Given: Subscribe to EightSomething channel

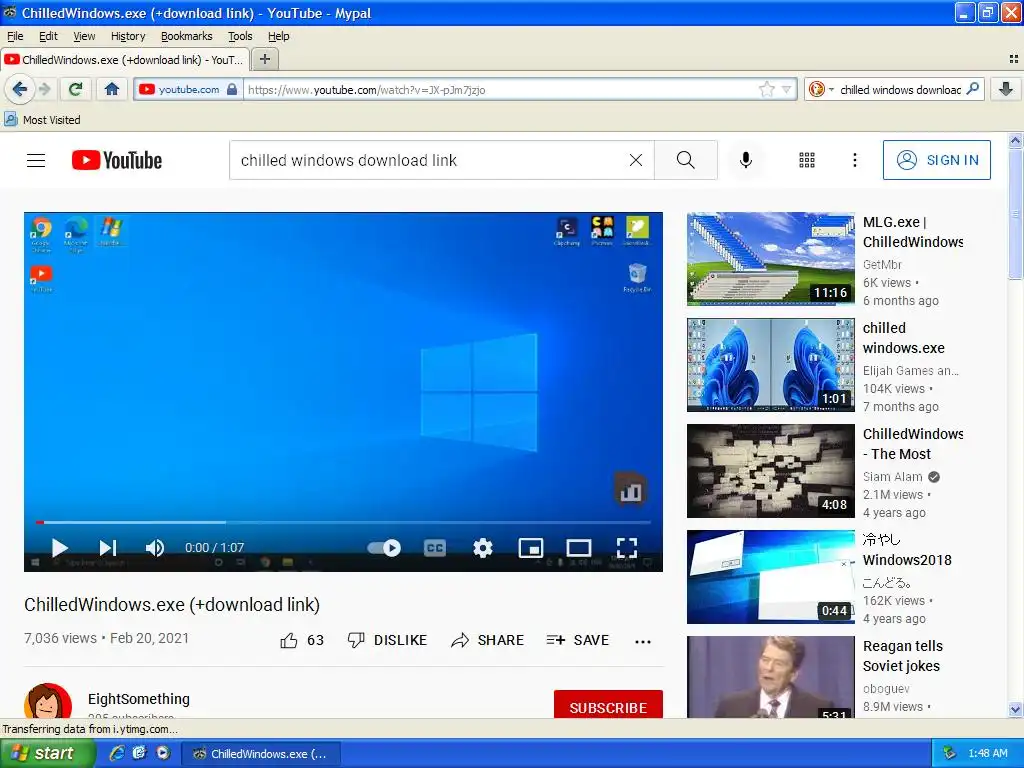Looking at the screenshot, I should pyautogui.click(x=608, y=707).
